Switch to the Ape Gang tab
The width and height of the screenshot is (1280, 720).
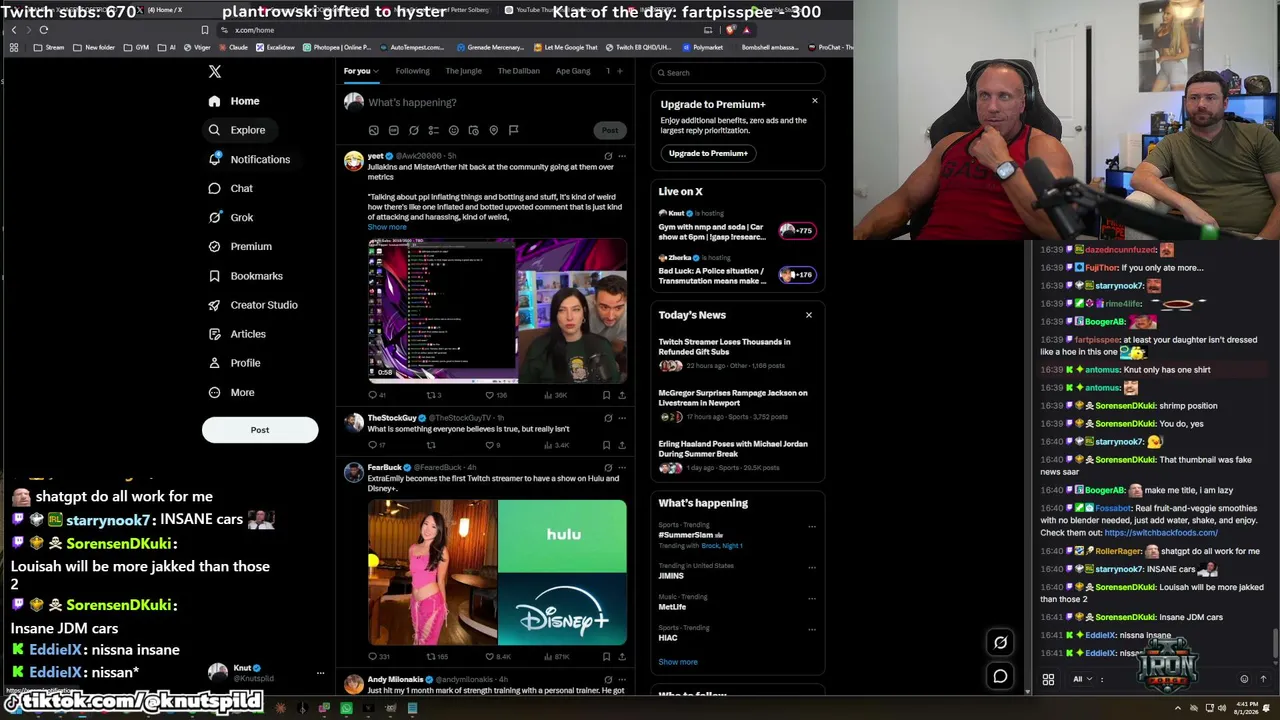tap(573, 71)
